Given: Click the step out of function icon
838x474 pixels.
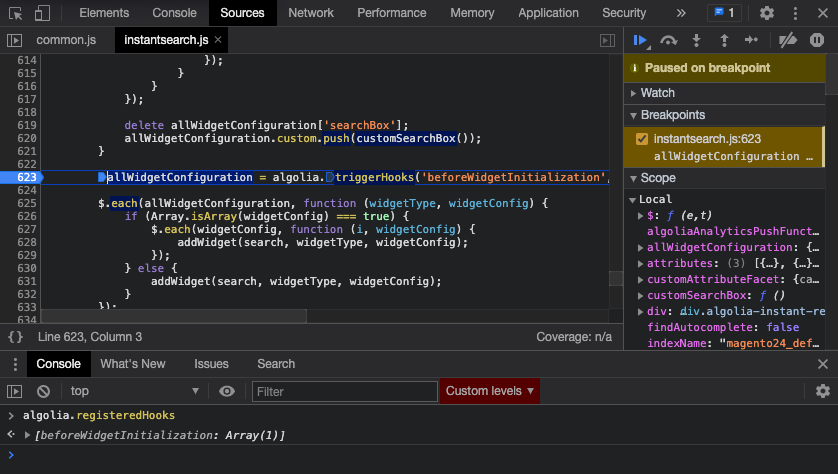Looking at the screenshot, I should [724, 40].
